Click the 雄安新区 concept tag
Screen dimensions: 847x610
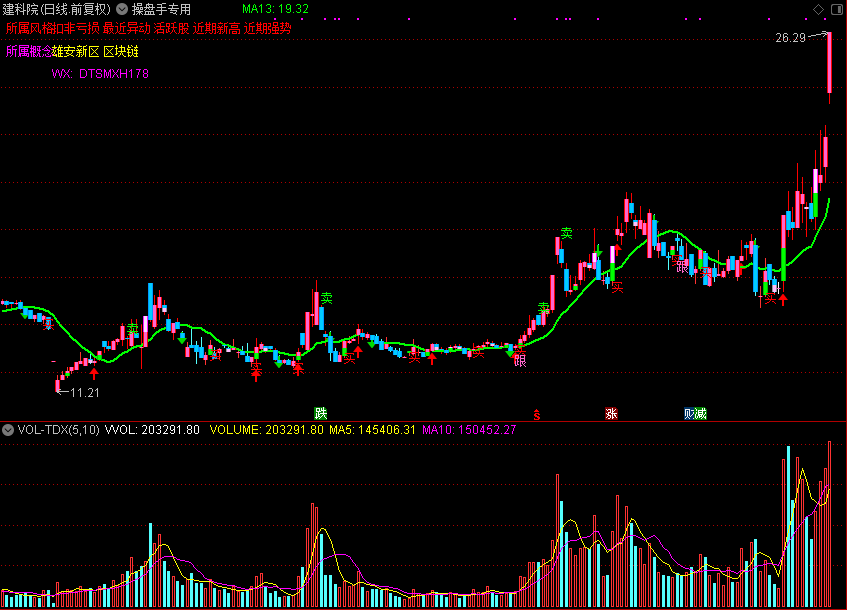(x=76, y=52)
